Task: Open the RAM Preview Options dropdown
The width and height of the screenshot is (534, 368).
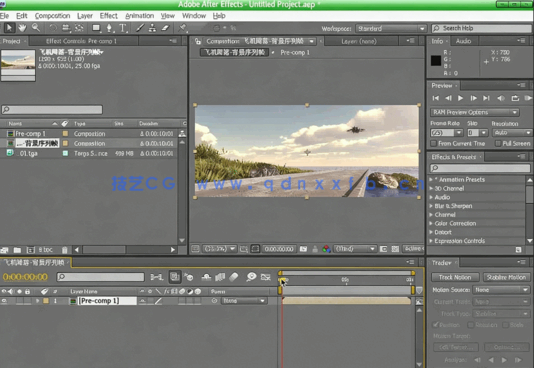Action: 475,112
